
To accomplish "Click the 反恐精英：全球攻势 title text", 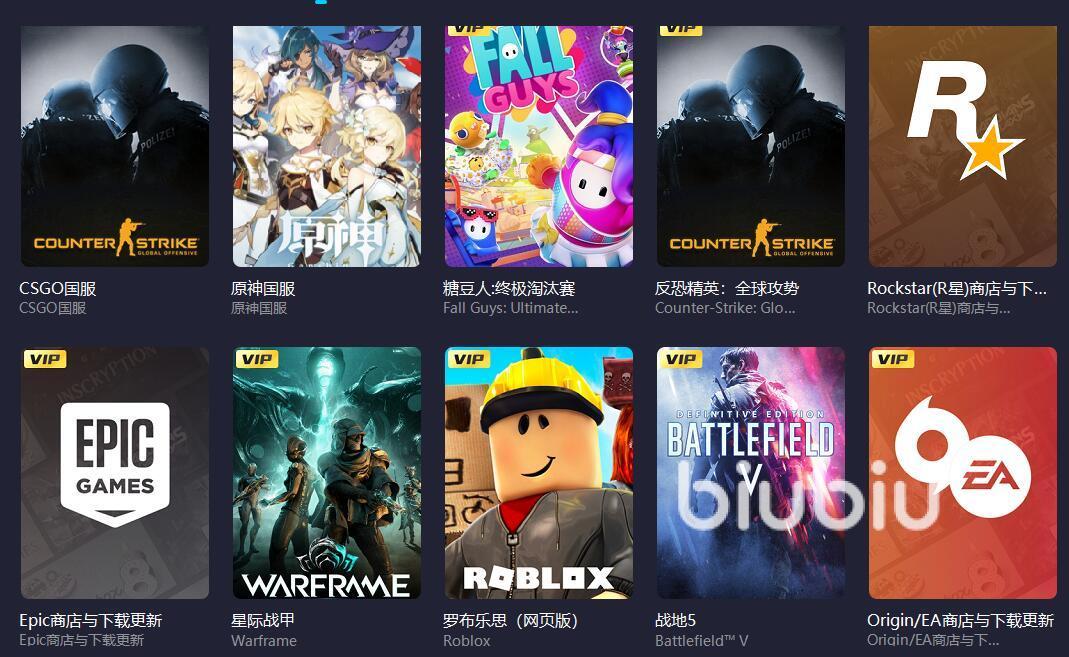I will (727, 288).
